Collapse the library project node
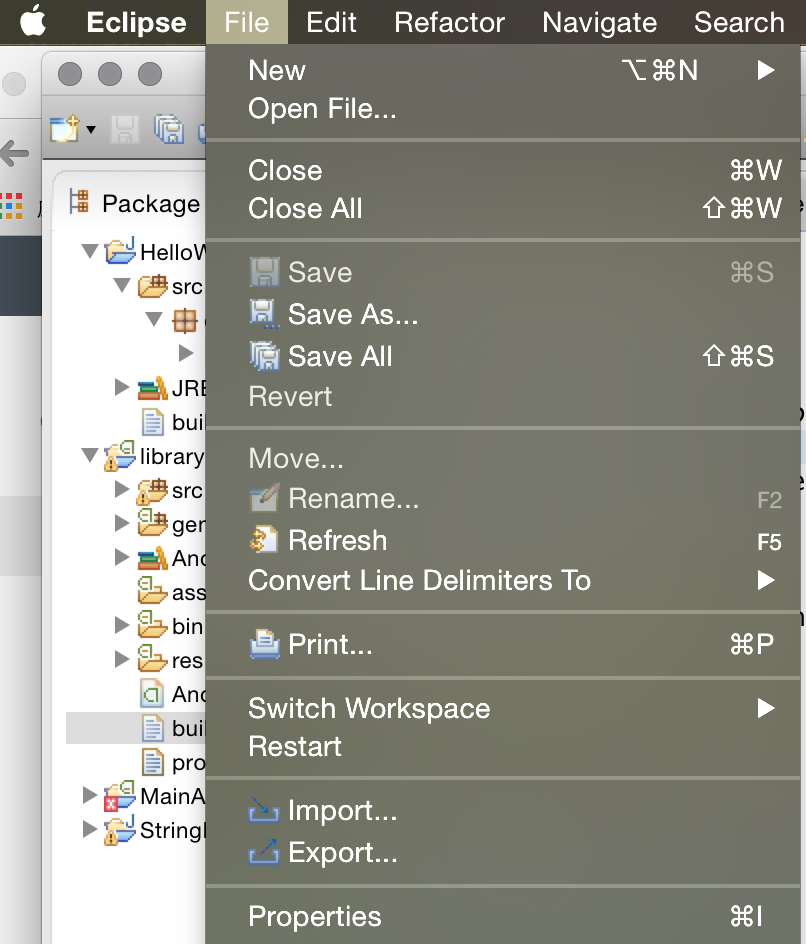This screenshot has height=944, width=806. coord(91,455)
